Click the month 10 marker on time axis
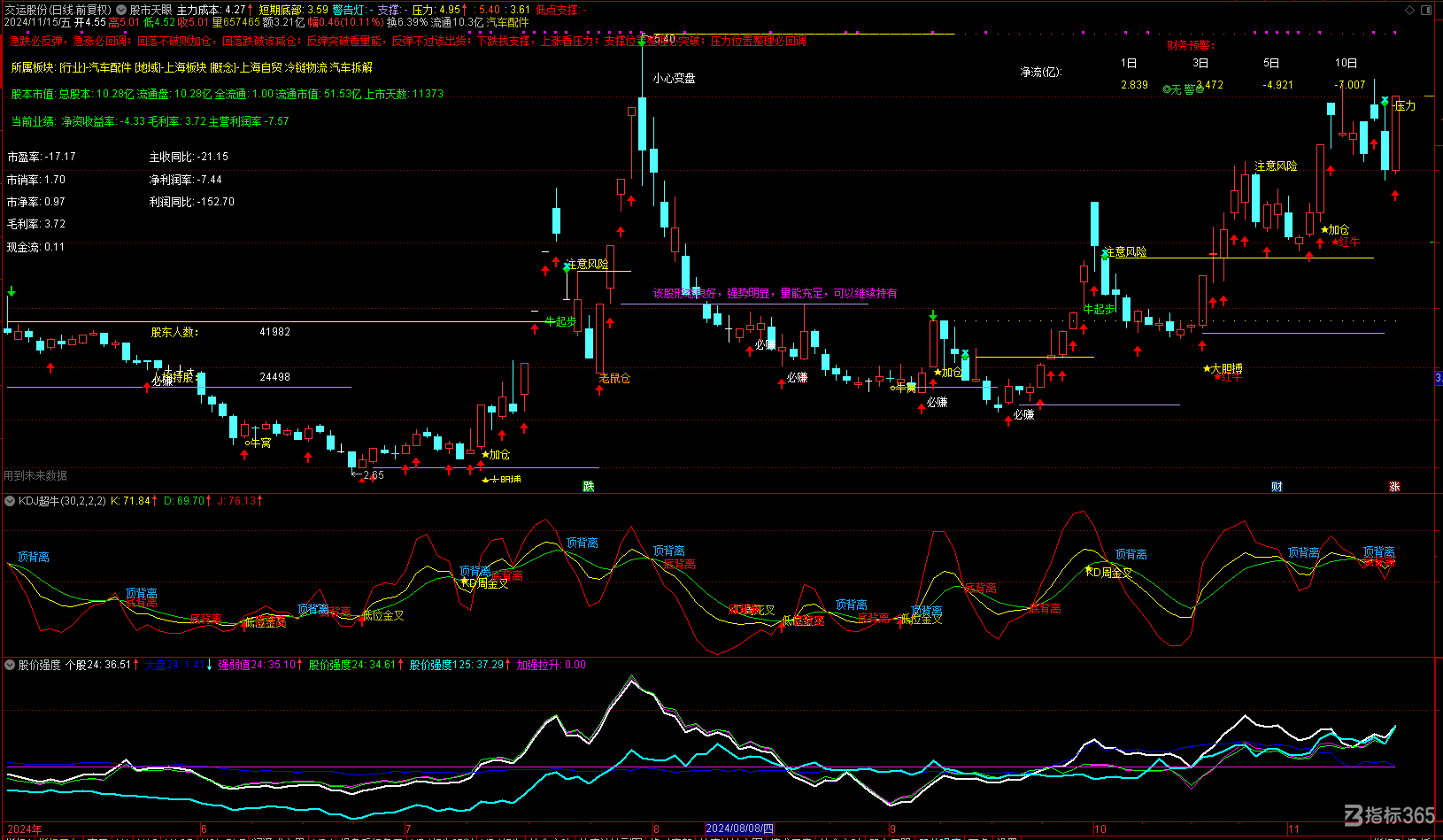The image size is (1443, 840). 1100,829
